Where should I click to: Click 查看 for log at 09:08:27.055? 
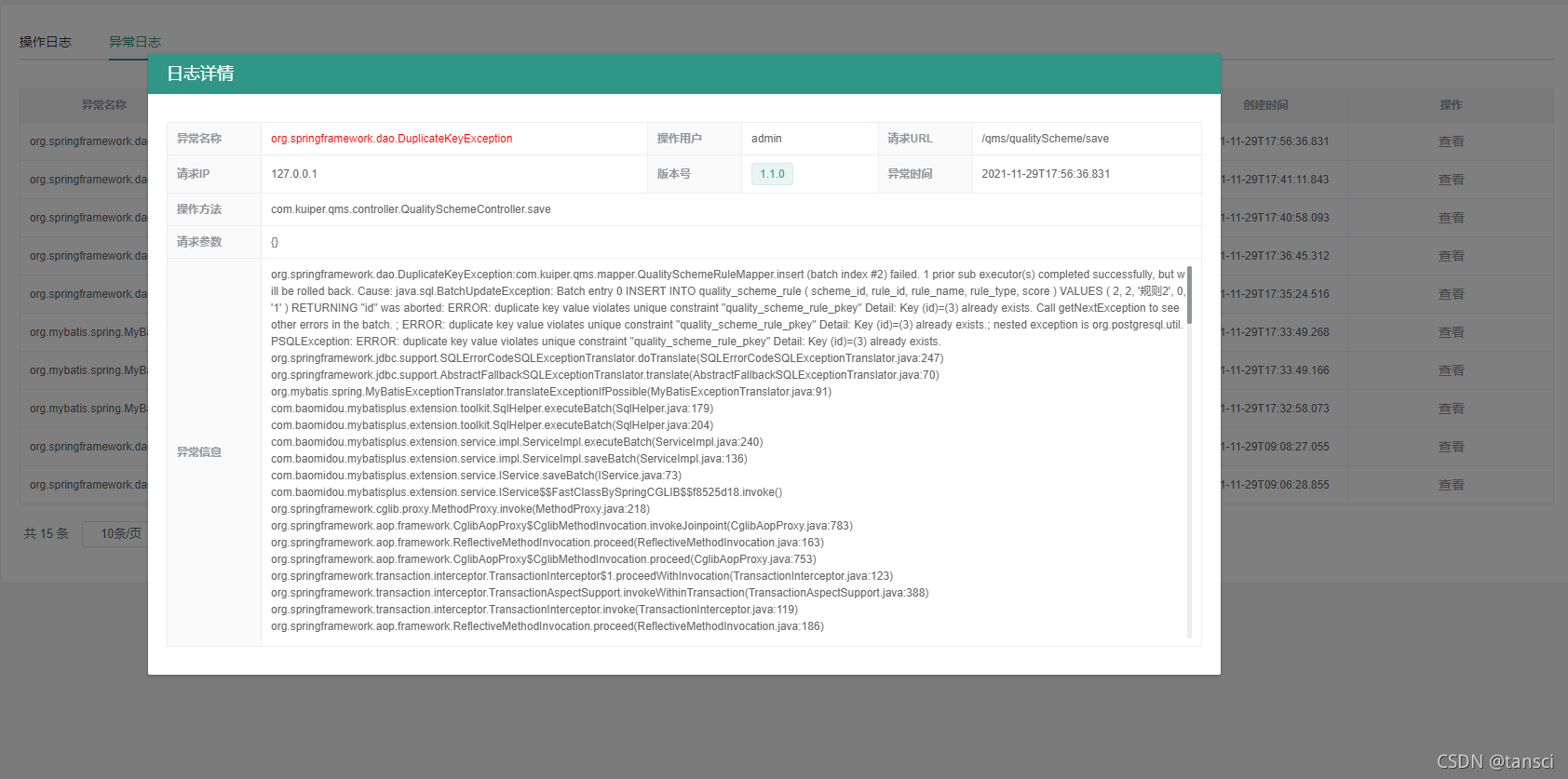click(1451, 447)
